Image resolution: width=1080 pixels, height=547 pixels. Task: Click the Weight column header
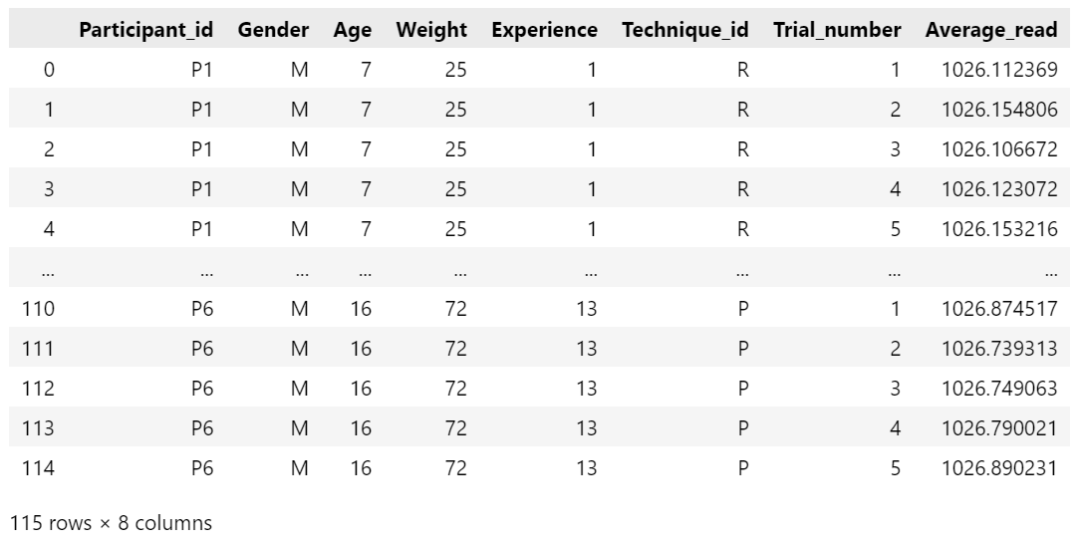coord(431,30)
